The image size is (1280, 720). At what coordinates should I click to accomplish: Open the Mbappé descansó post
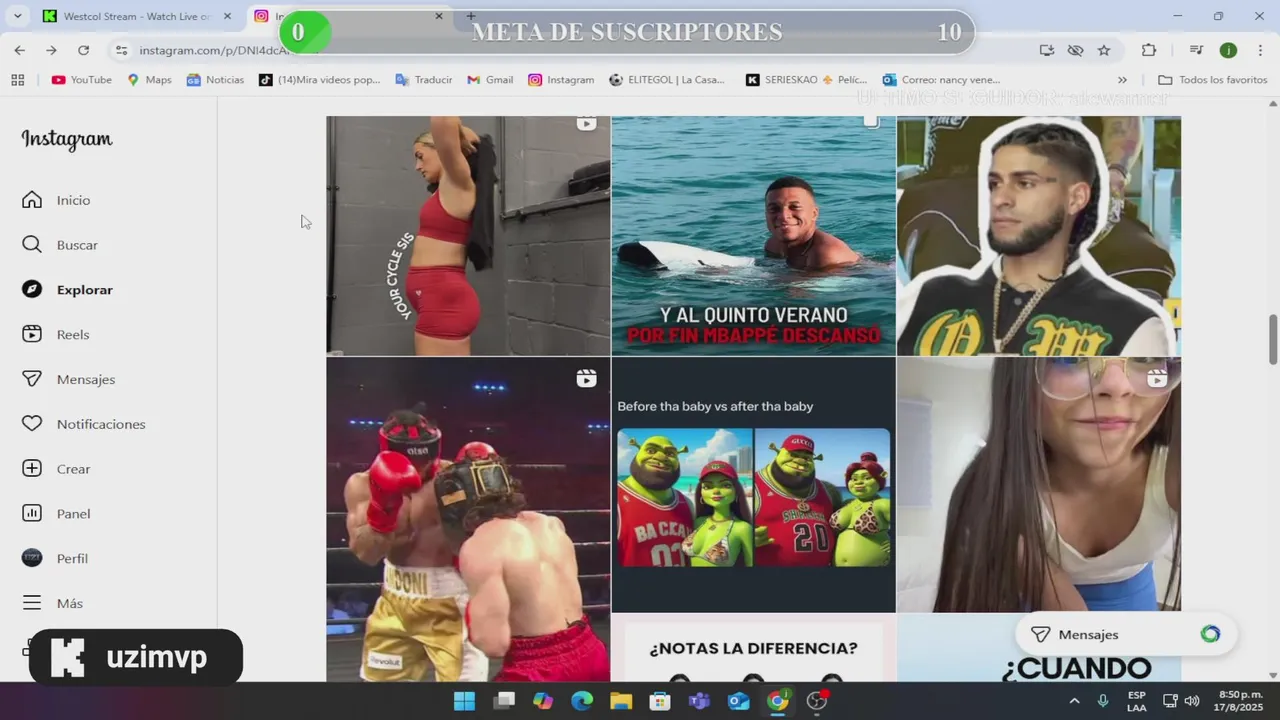tap(753, 236)
